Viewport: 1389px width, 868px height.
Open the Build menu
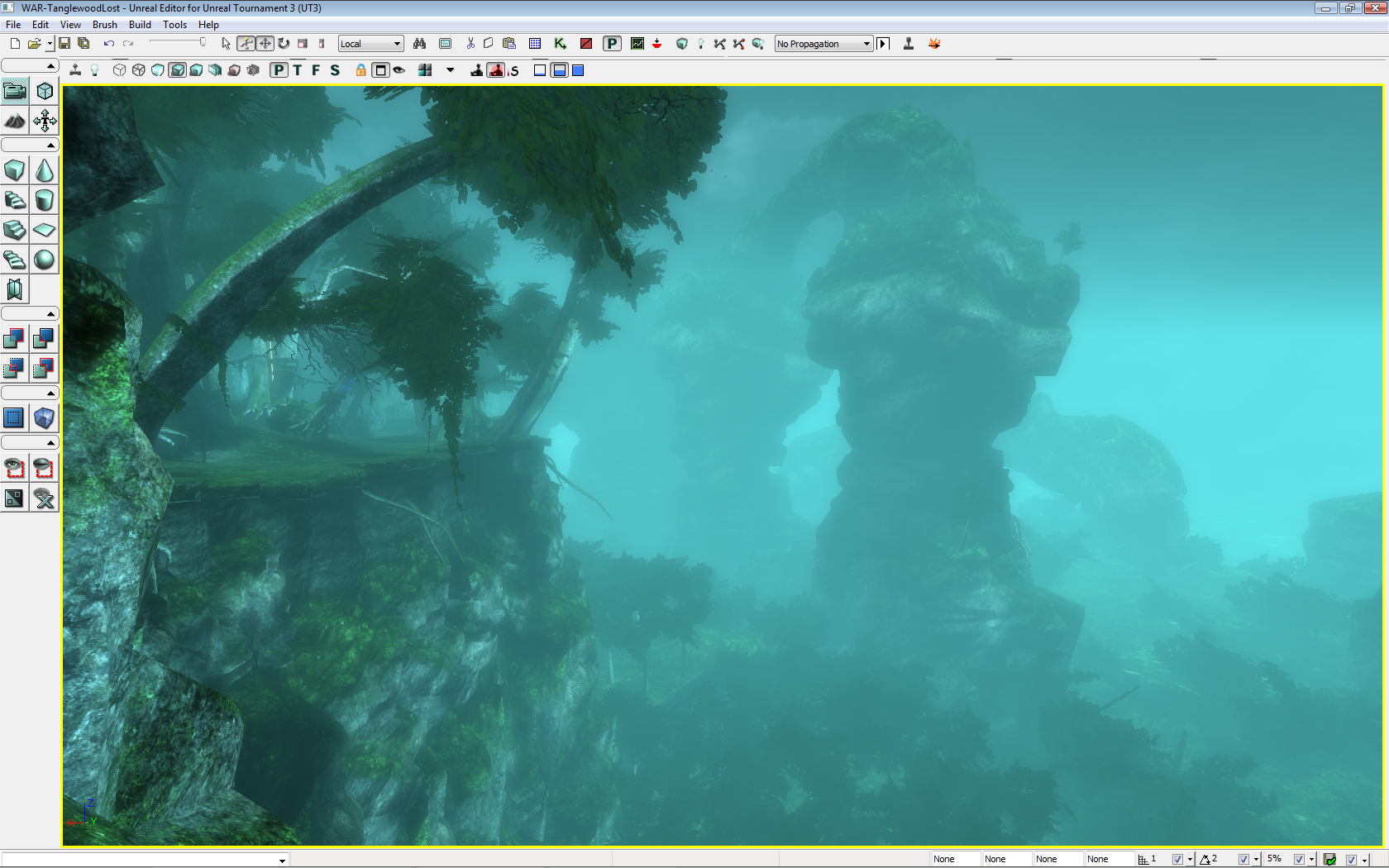[x=140, y=25]
